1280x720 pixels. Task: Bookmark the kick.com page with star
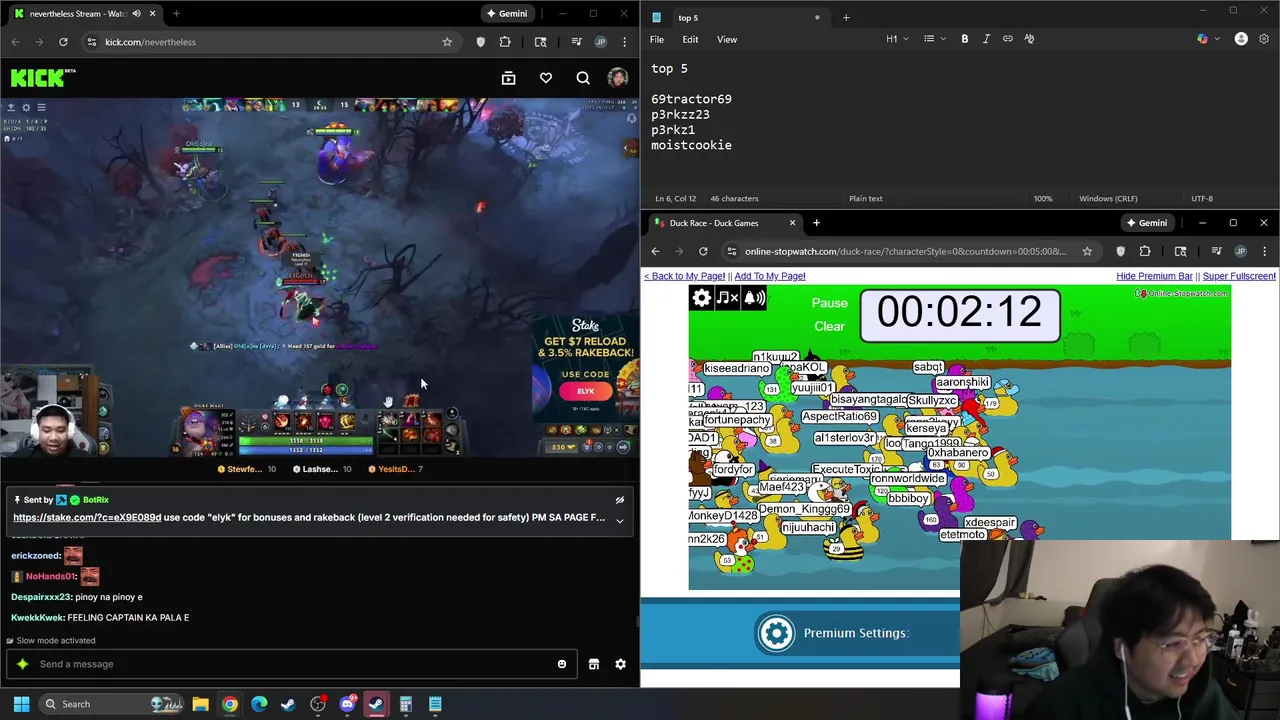coord(447,42)
